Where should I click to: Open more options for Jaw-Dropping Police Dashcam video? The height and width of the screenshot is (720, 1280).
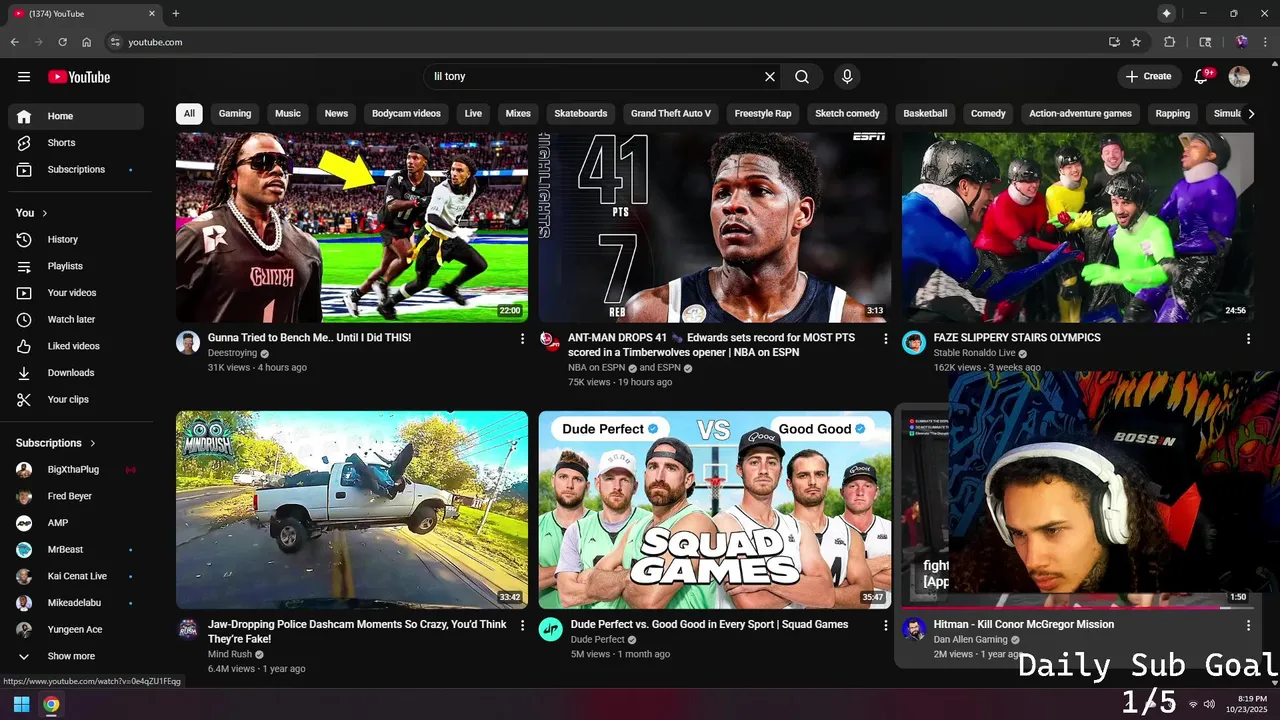coord(522,625)
